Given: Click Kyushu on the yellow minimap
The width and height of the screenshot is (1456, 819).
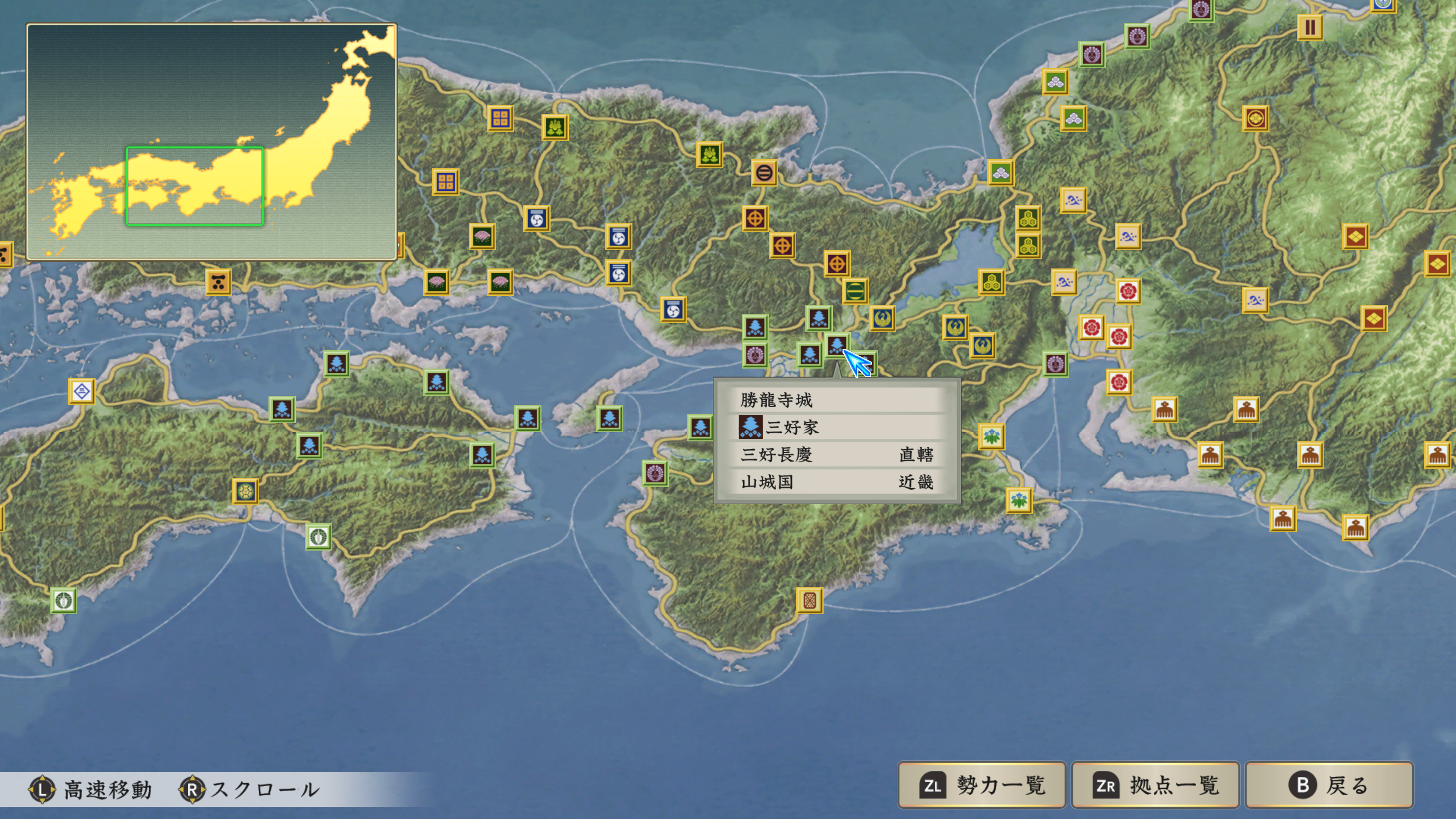Looking at the screenshot, I should pos(79,206).
